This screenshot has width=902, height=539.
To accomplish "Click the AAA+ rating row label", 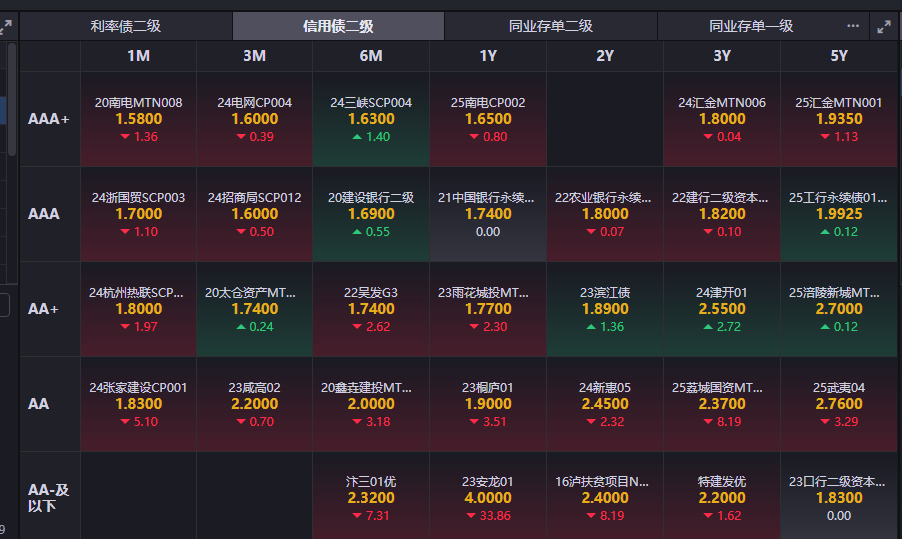I will [49, 119].
